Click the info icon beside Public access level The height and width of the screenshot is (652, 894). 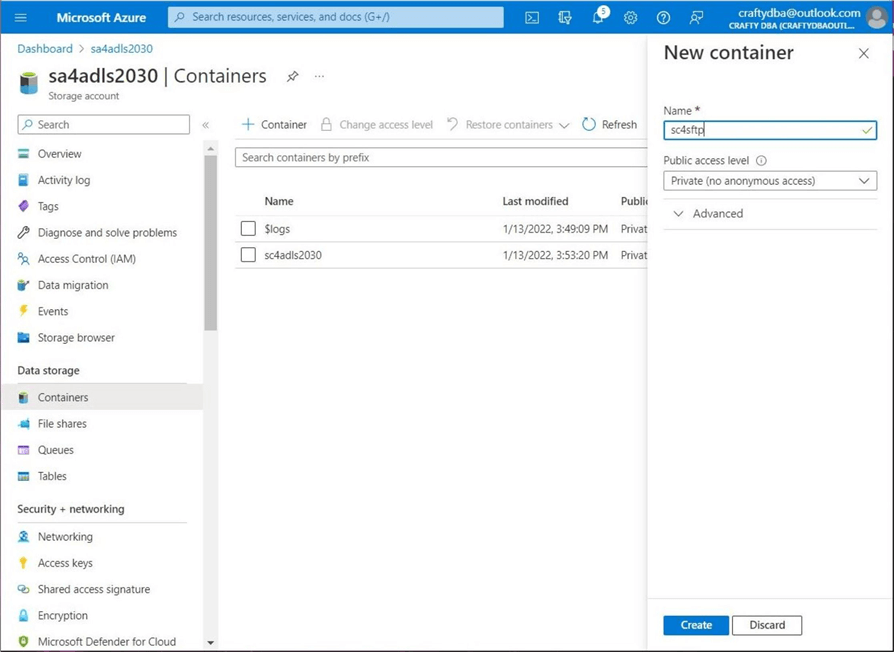761,160
